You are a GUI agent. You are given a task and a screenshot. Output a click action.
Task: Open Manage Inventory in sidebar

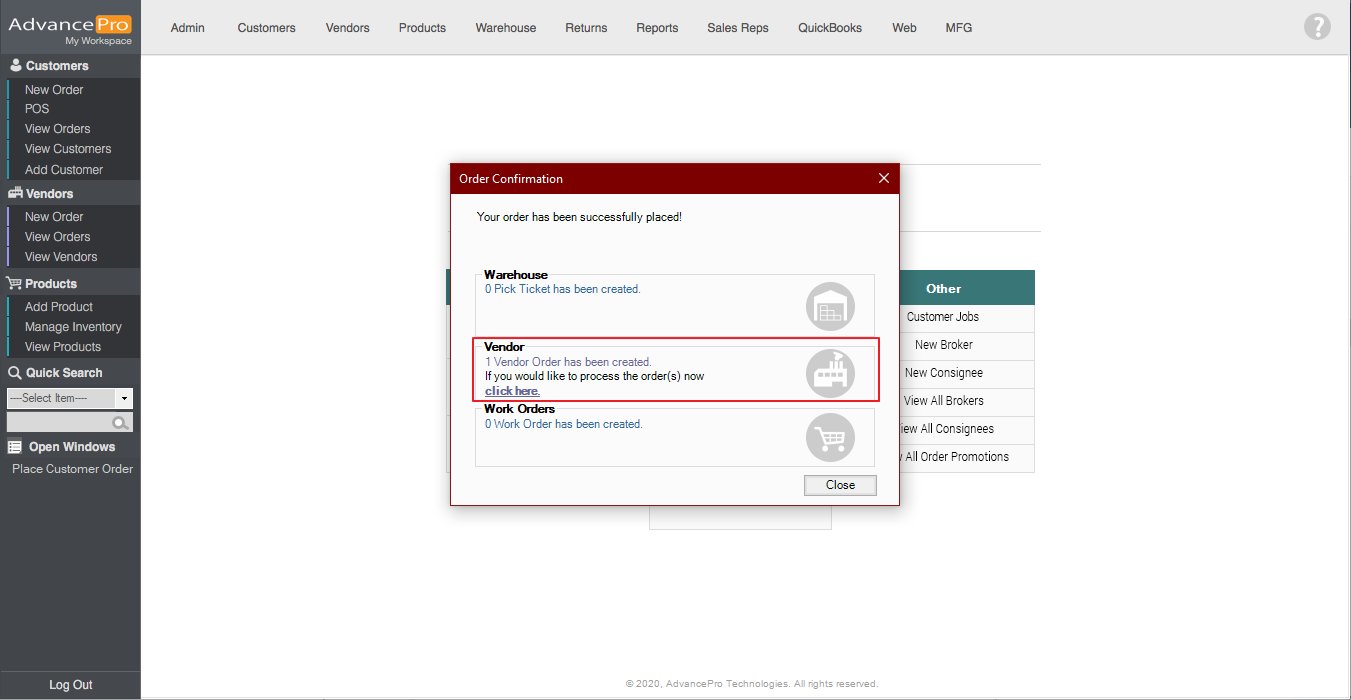[x=73, y=327]
